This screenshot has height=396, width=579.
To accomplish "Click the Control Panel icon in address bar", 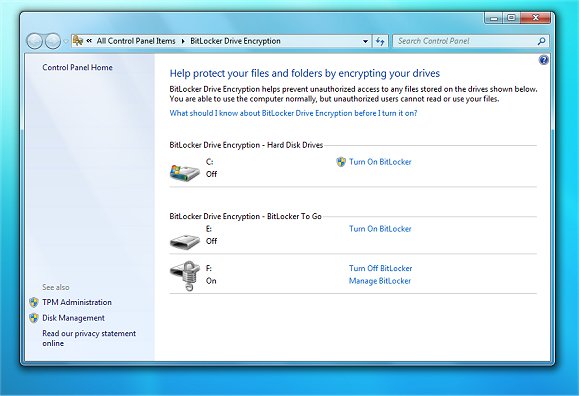I will point(78,41).
